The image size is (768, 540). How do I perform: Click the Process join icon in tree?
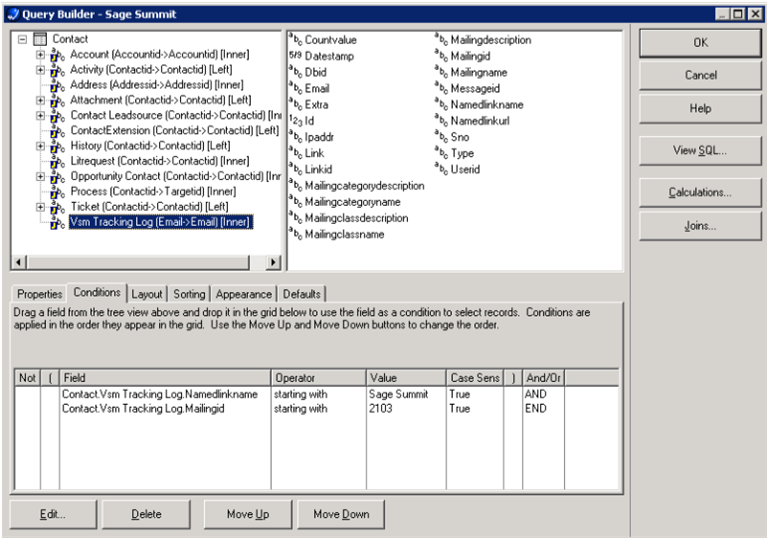point(57,192)
